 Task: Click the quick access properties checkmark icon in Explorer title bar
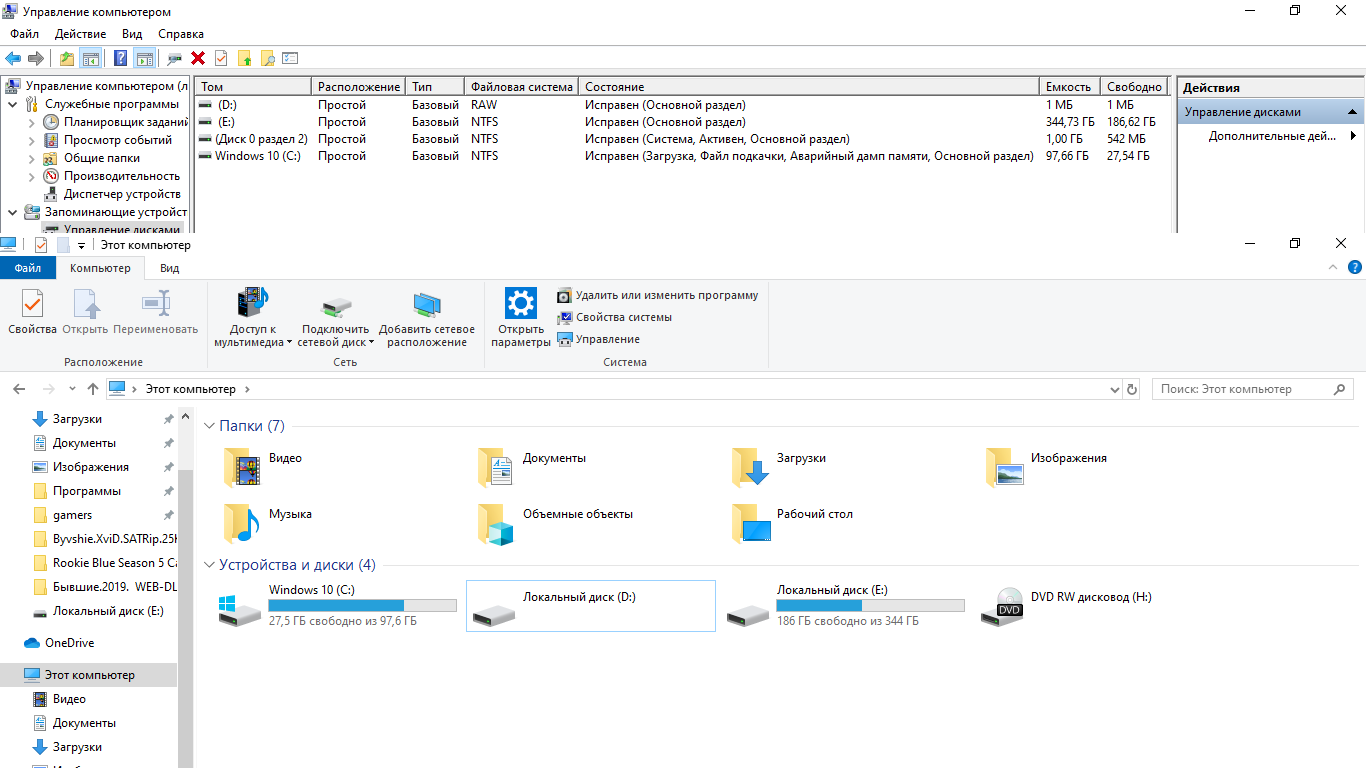pyautogui.click(x=41, y=245)
